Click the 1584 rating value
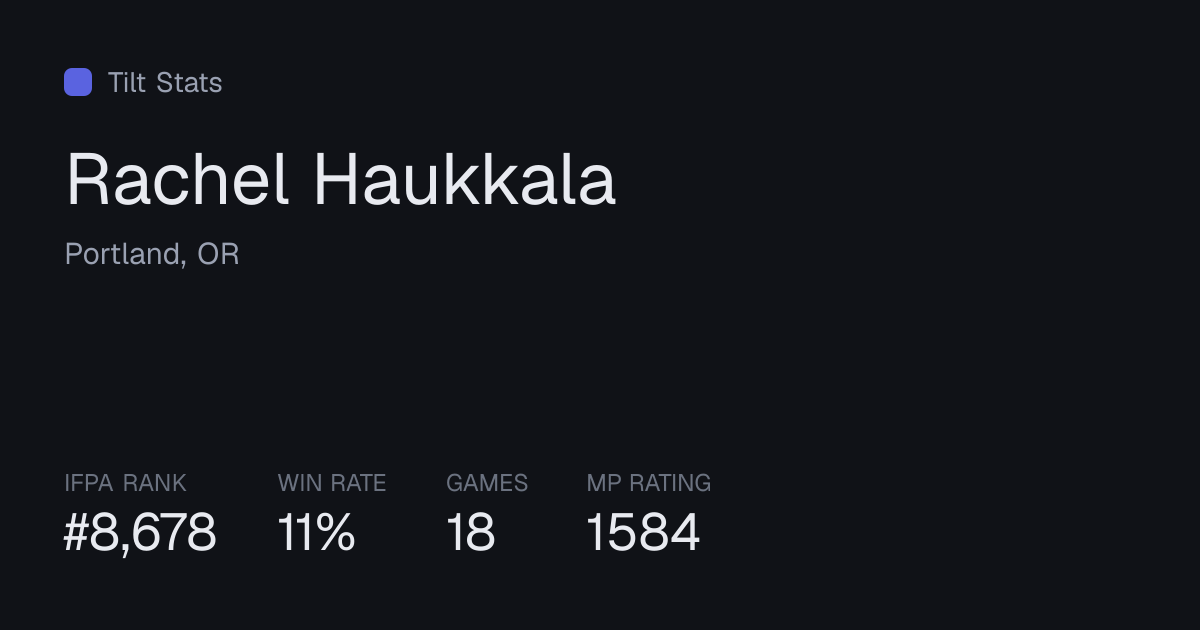The image size is (1200, 630). tap(643, 532)
